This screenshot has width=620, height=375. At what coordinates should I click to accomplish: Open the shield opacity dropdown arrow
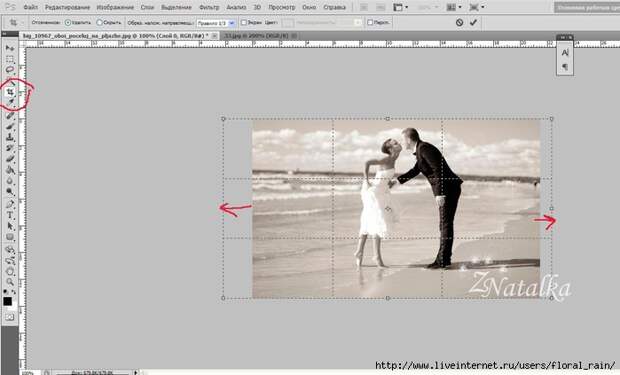pos(357,23)
